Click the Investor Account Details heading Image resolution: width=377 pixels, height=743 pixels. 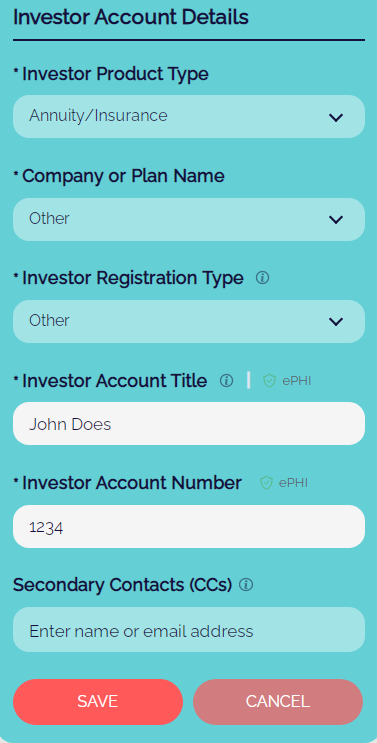(131, 18)
